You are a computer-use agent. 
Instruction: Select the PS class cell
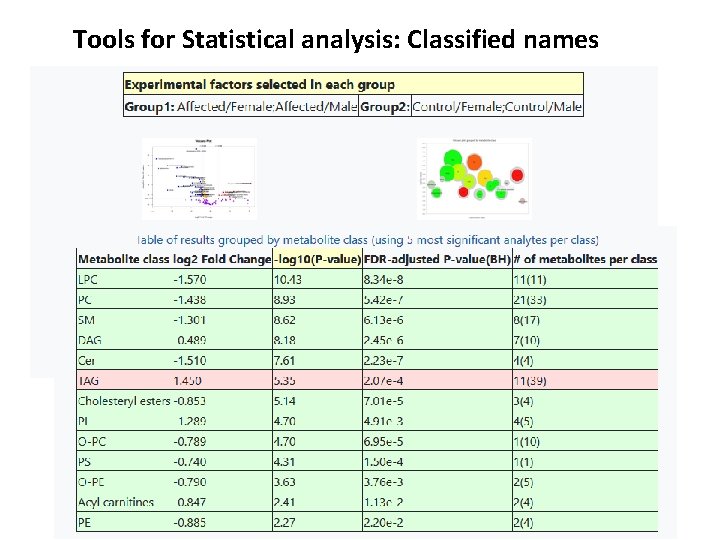pyautogui.click(x=84, y=461)
